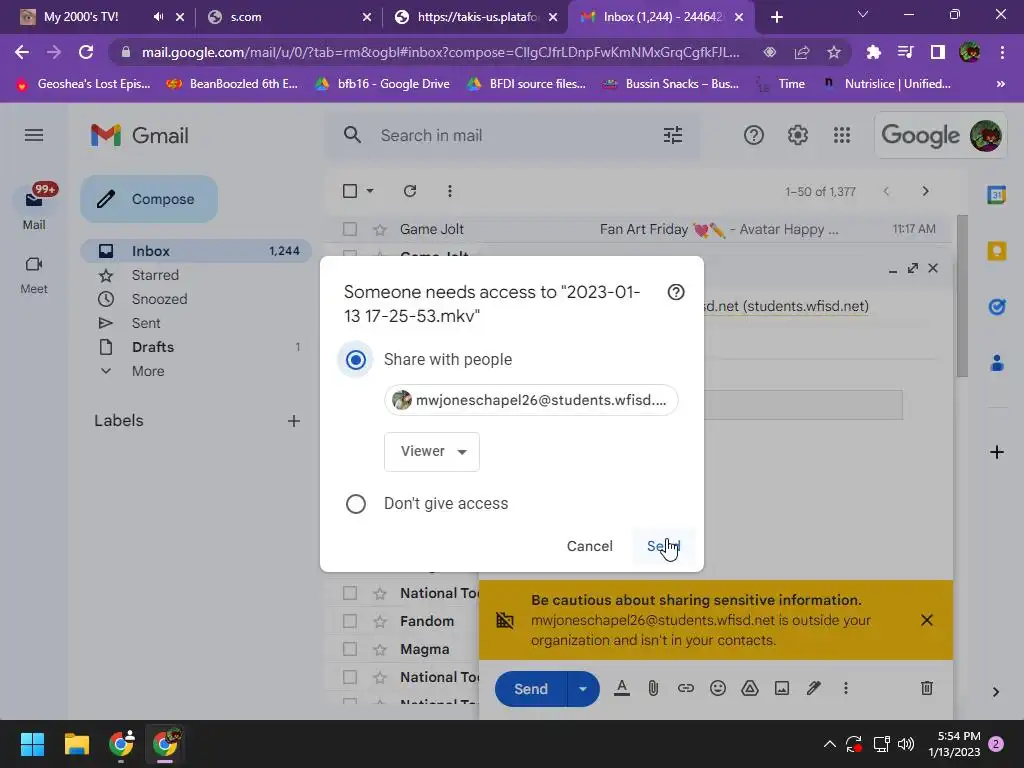The height and width of the screenshot is (768, 1024).
Task: Get add-ons plus icon in side panel
Action: [x=997, y=452]
